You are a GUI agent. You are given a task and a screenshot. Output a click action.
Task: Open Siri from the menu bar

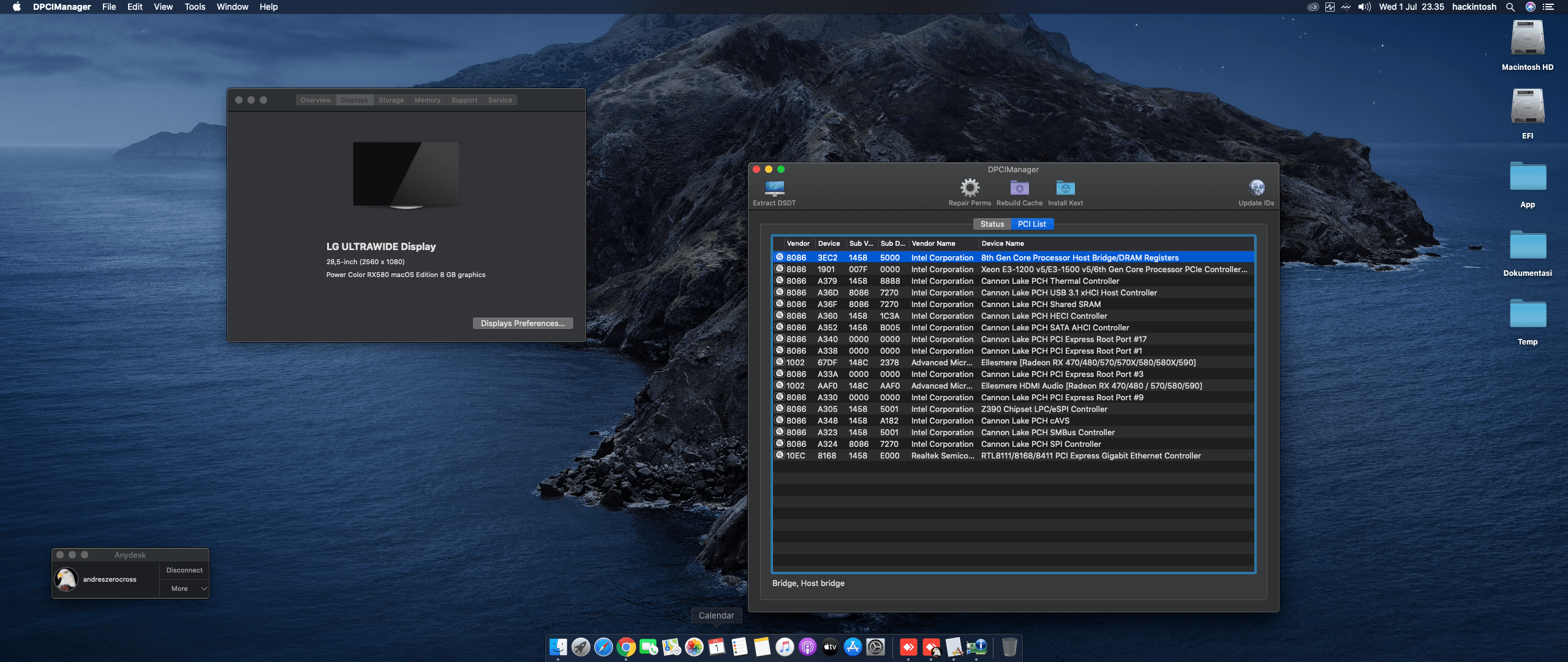1530,7
